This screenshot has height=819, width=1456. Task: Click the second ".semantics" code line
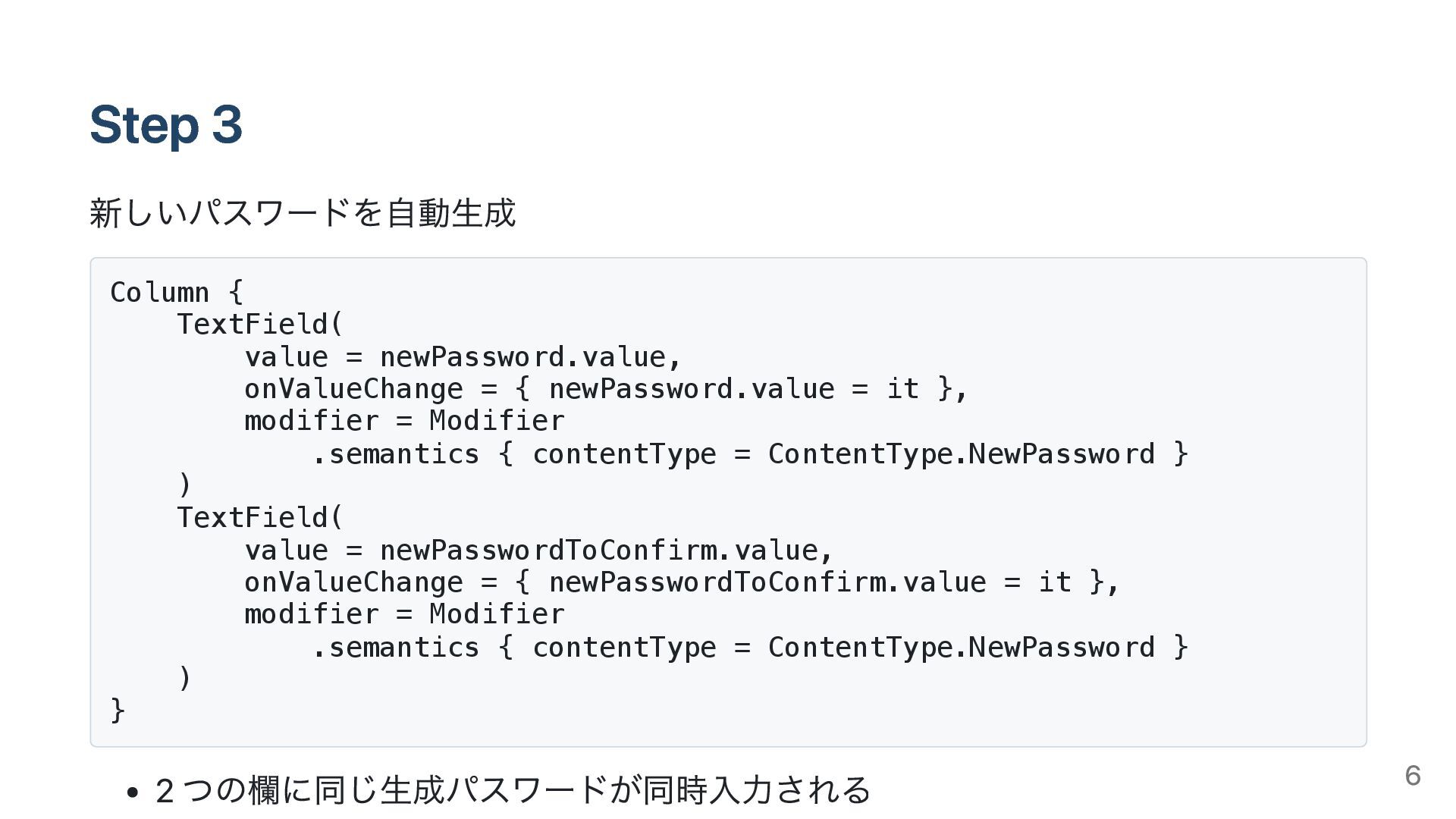pyautogui.click(x=749, y=648)
